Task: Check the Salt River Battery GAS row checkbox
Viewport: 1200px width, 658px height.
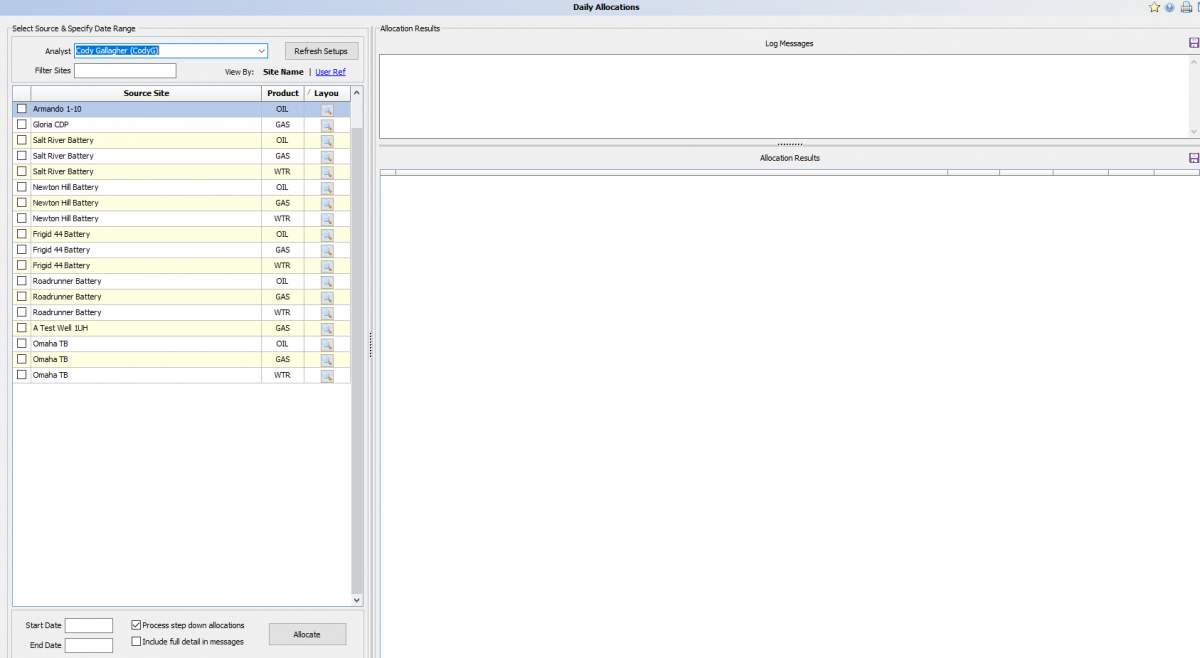Action: click(21, 155)
